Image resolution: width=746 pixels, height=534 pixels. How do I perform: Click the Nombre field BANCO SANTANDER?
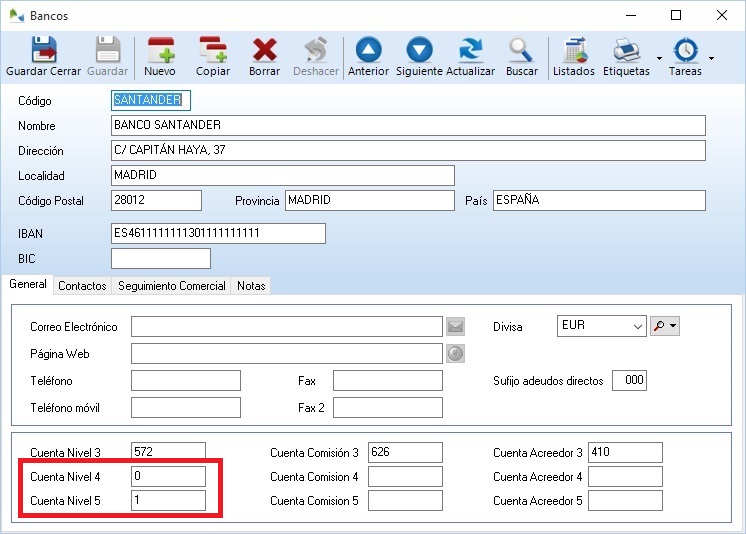(408, 126)
